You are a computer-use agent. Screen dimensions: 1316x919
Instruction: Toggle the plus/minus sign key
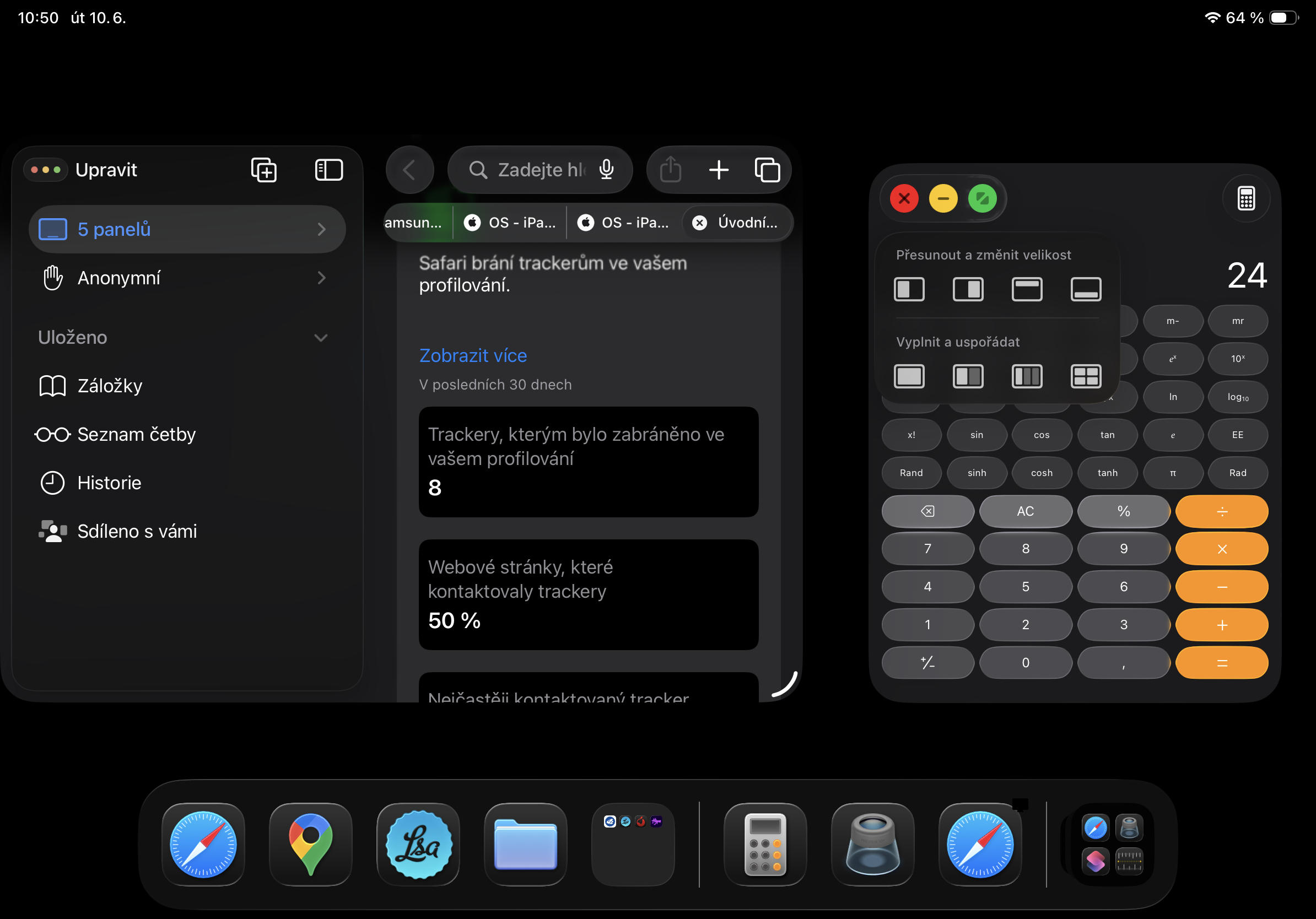(x=927, y=663)
